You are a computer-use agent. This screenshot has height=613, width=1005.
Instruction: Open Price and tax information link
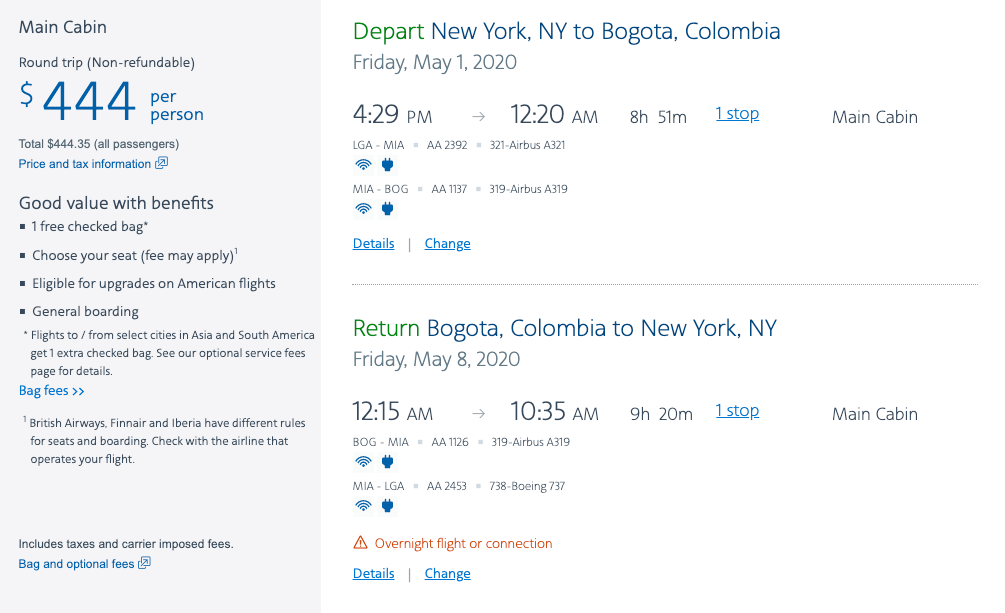pos(85,164)
